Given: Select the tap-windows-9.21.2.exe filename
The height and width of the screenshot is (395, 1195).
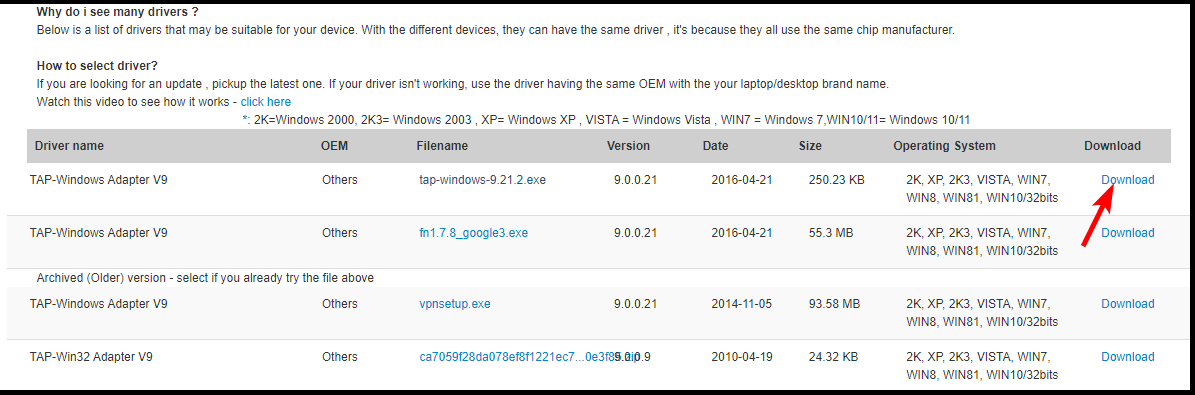Looking at the screenshot, I should 482,180.
